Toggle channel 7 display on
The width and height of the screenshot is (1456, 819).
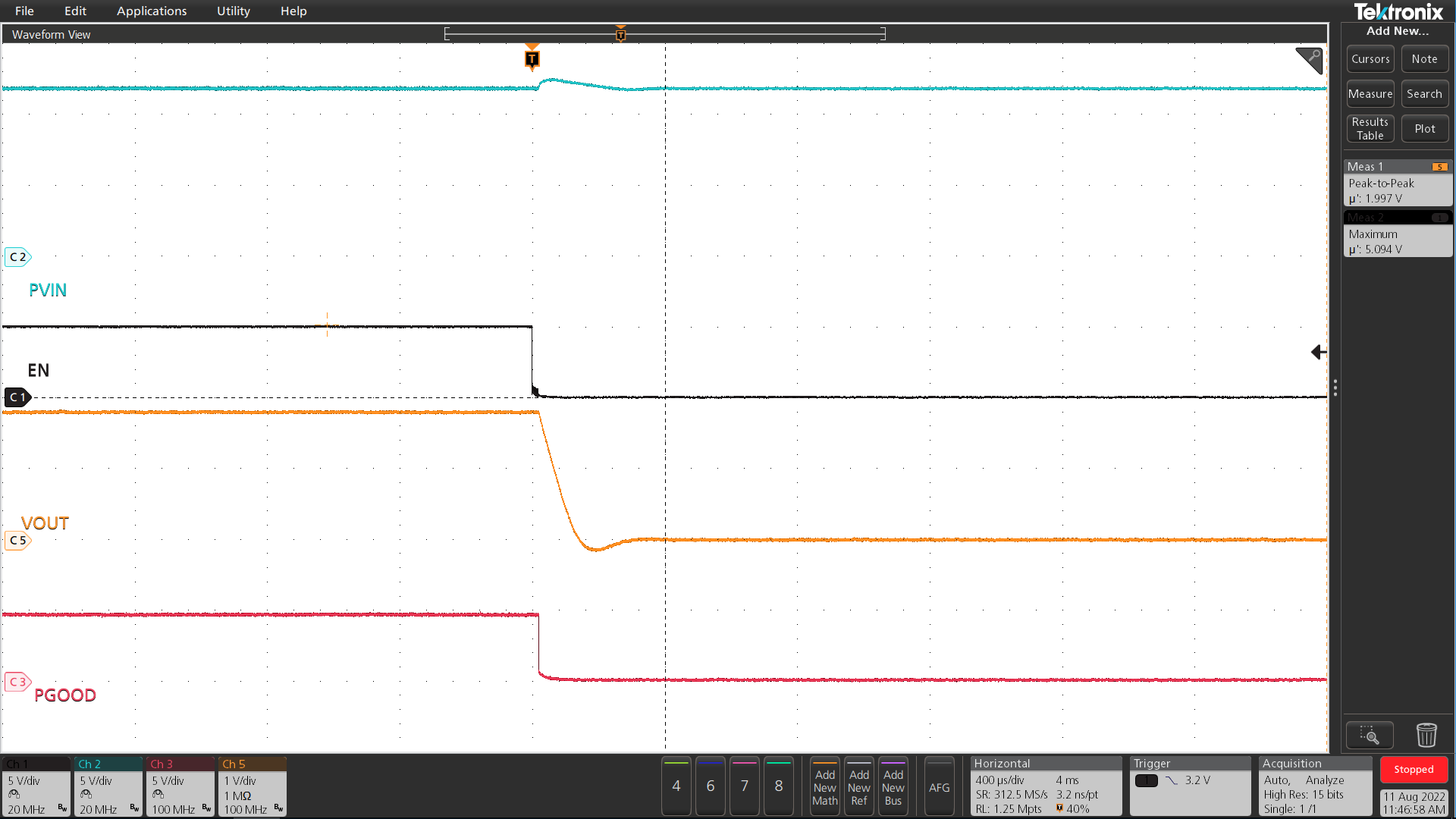click(x=744, y=786)
